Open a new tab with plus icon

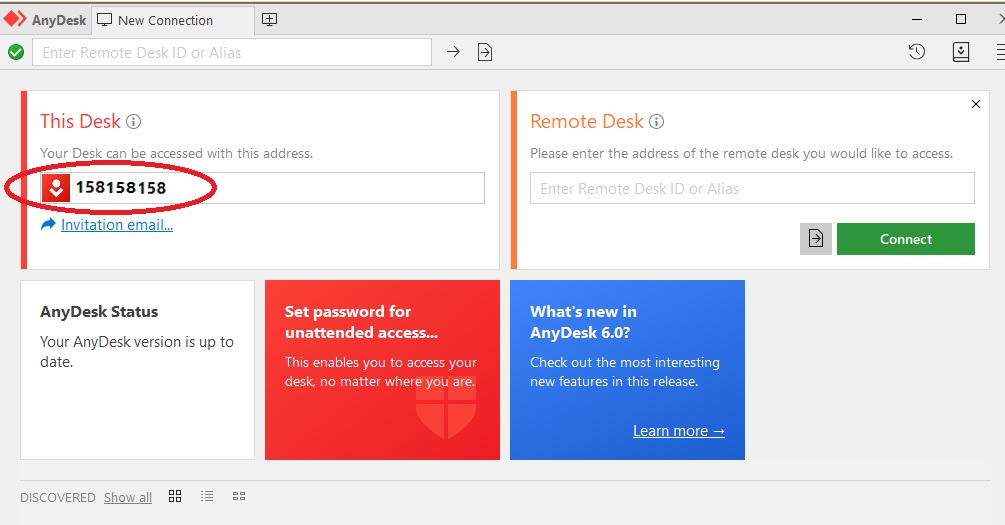tap(270, 19)
